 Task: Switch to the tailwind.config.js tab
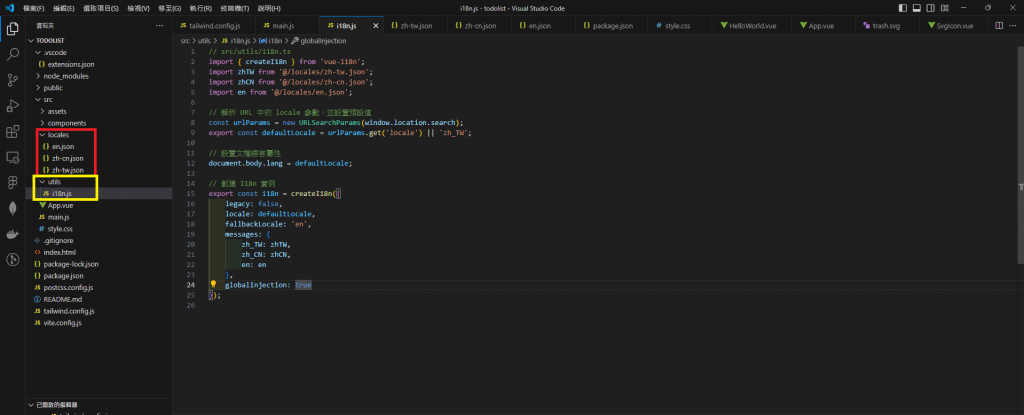click(213, 26)
